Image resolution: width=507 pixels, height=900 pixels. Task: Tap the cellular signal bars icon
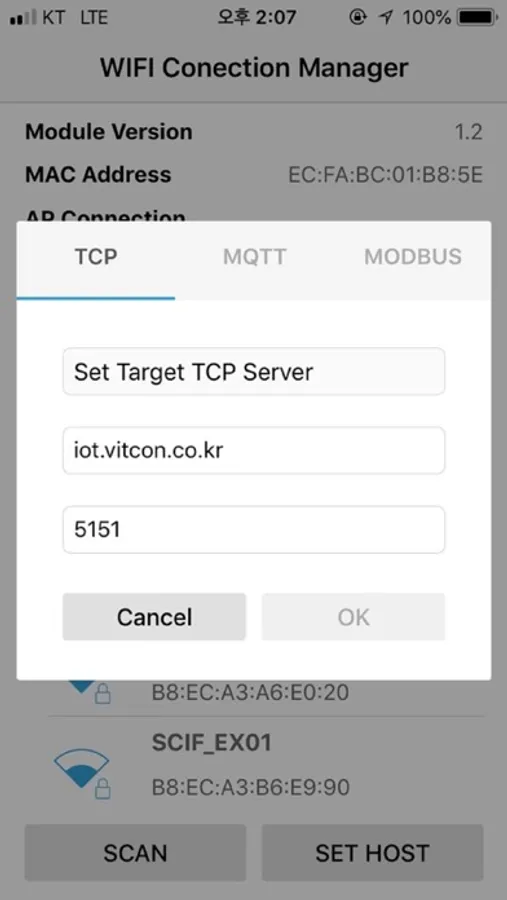[x=23, y=18]
